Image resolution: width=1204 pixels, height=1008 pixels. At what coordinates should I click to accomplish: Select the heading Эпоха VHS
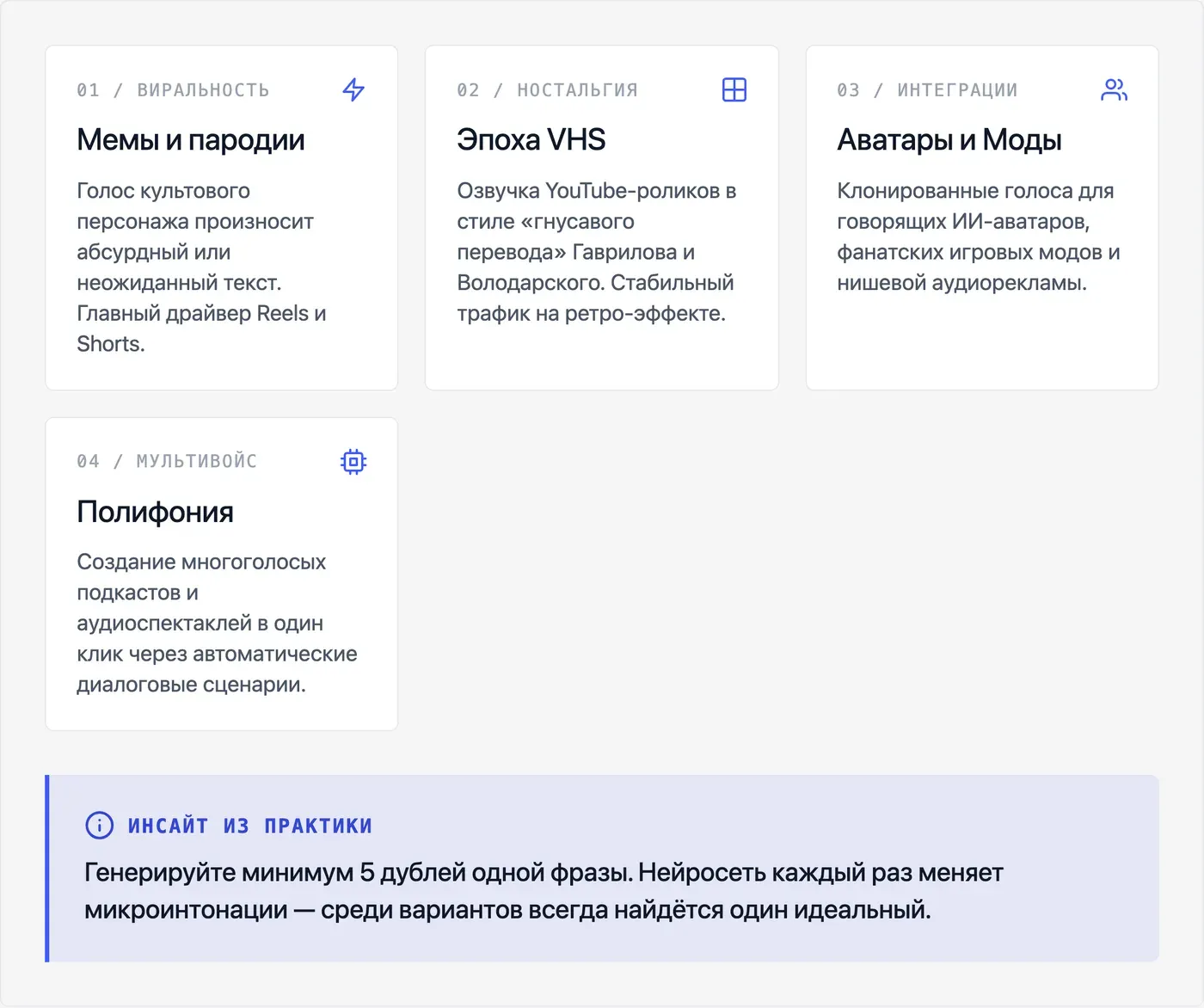click(531, 139)
